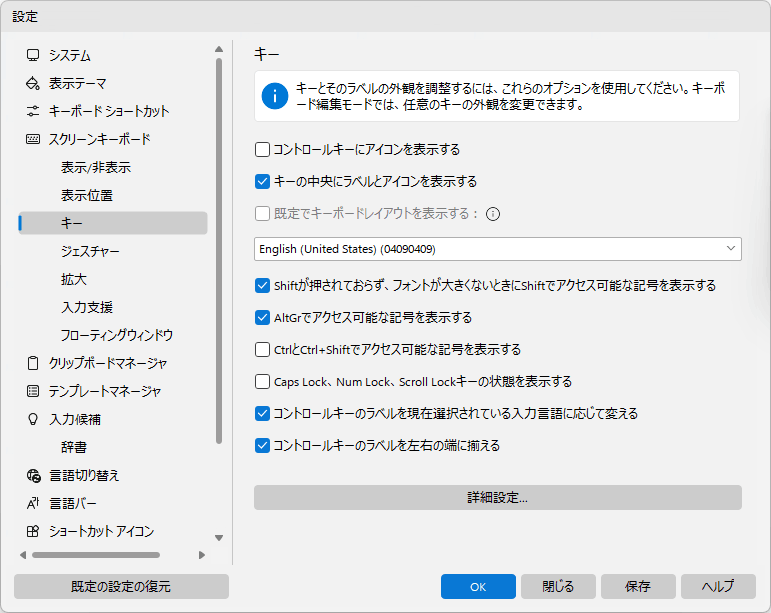Uncheck コントロールキーのラベルを現在選択されている入力言語に応じて変える
The image size is (771, 613).
tap(263, 413)
